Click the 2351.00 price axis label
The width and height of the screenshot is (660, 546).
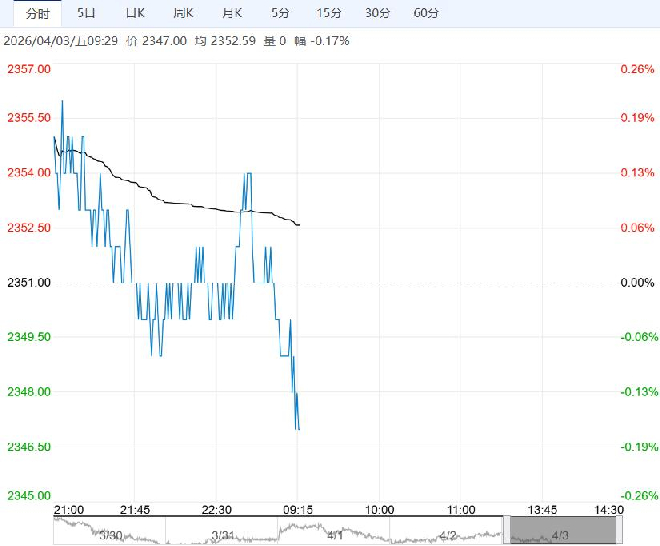29,283
